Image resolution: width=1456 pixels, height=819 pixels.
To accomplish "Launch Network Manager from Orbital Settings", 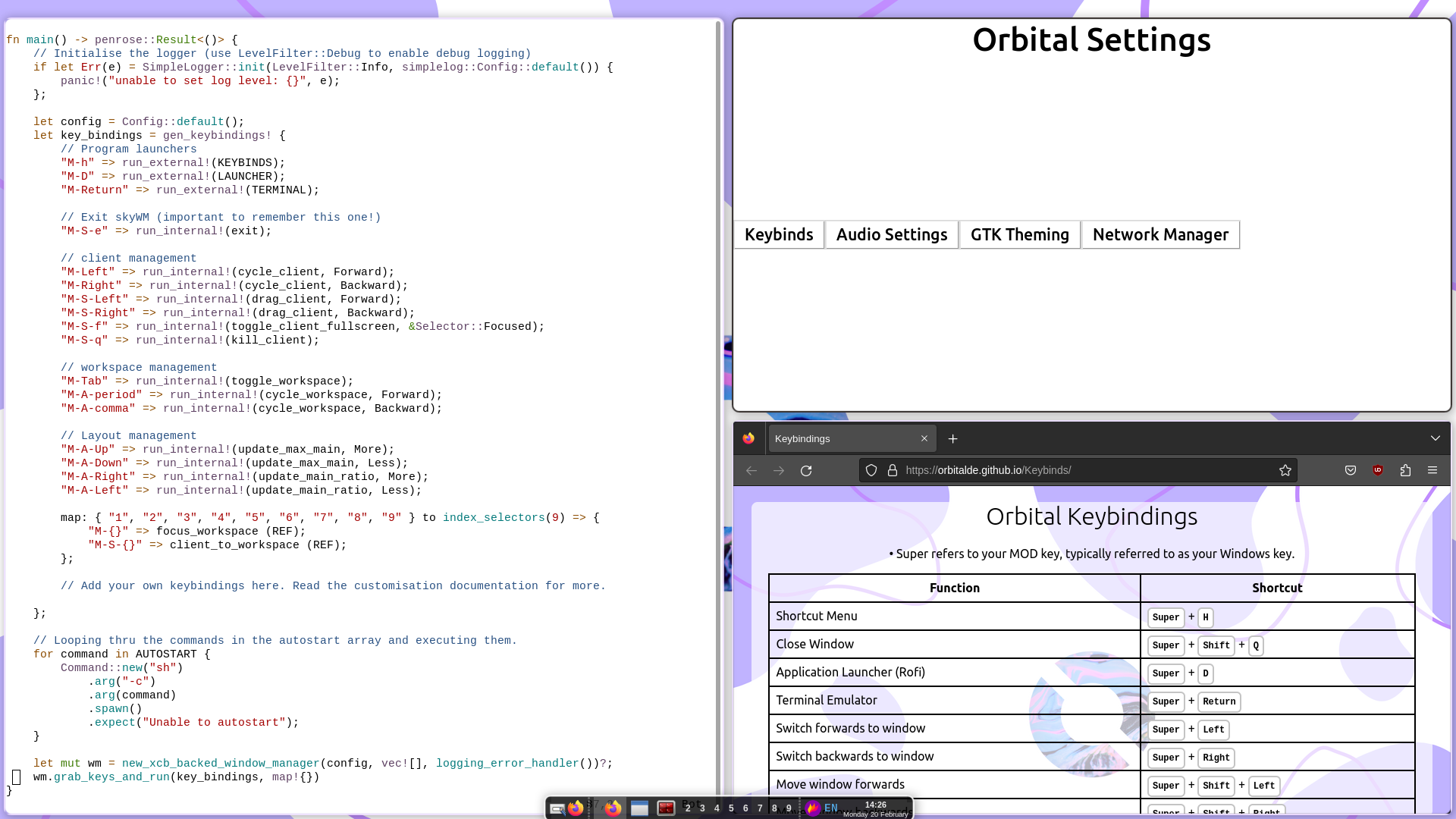I will [x=1160, y=235].
